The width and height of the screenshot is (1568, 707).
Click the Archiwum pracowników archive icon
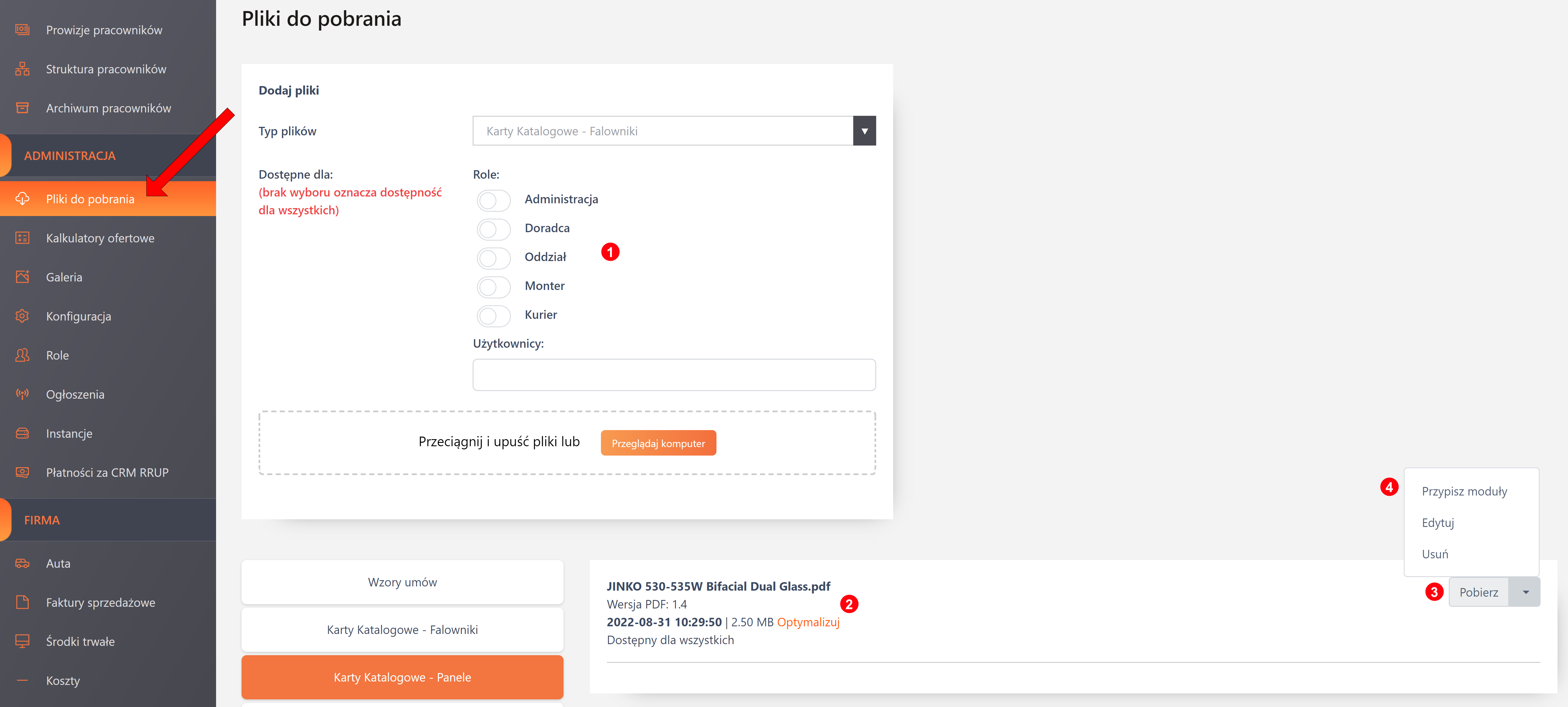pos(23,108)
